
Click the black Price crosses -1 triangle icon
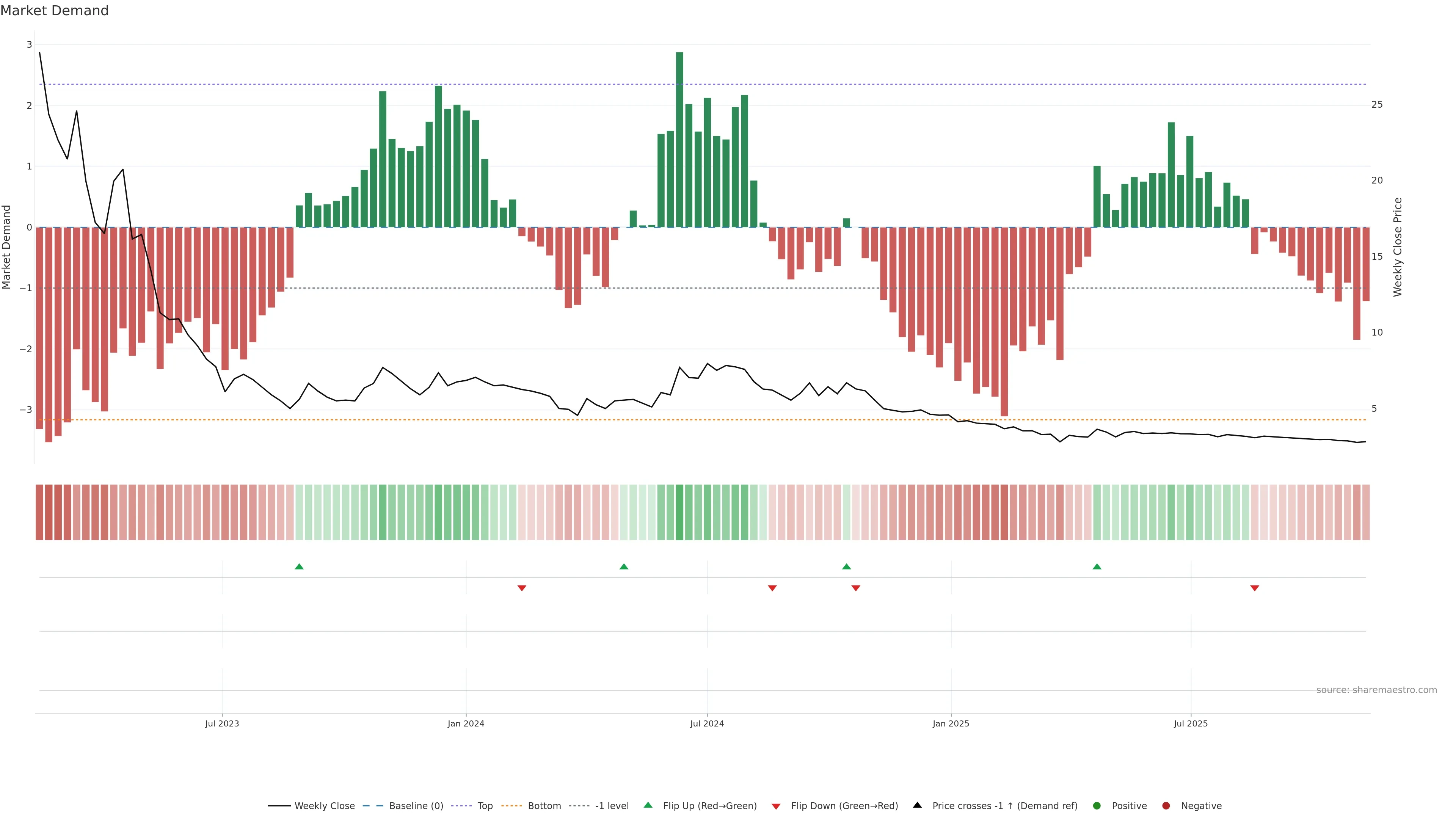point(917,805)
